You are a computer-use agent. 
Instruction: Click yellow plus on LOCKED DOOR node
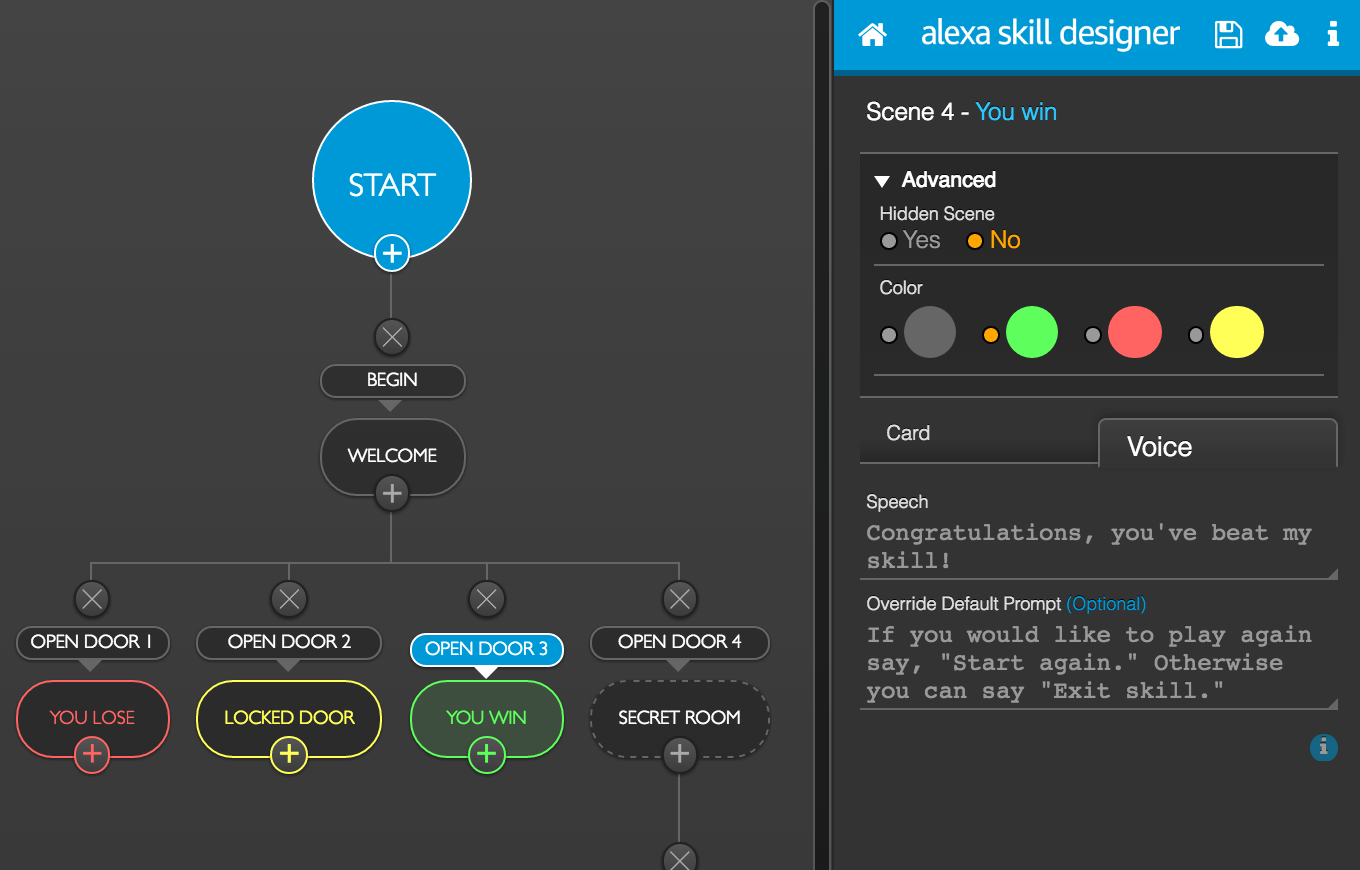tap(289, 755)
